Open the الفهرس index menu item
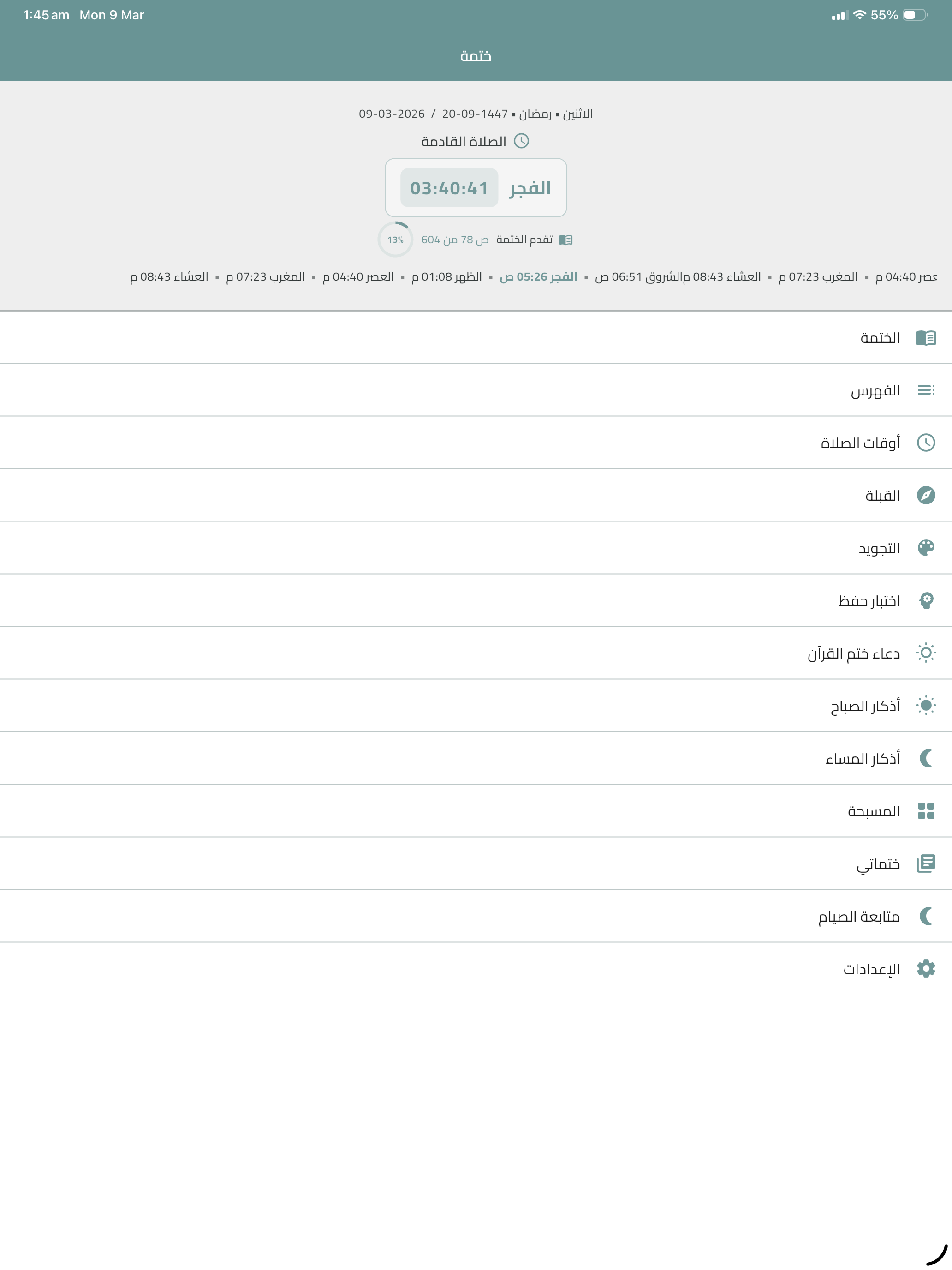Viewport: 952px width, 1270px height. tap(476, 390)
